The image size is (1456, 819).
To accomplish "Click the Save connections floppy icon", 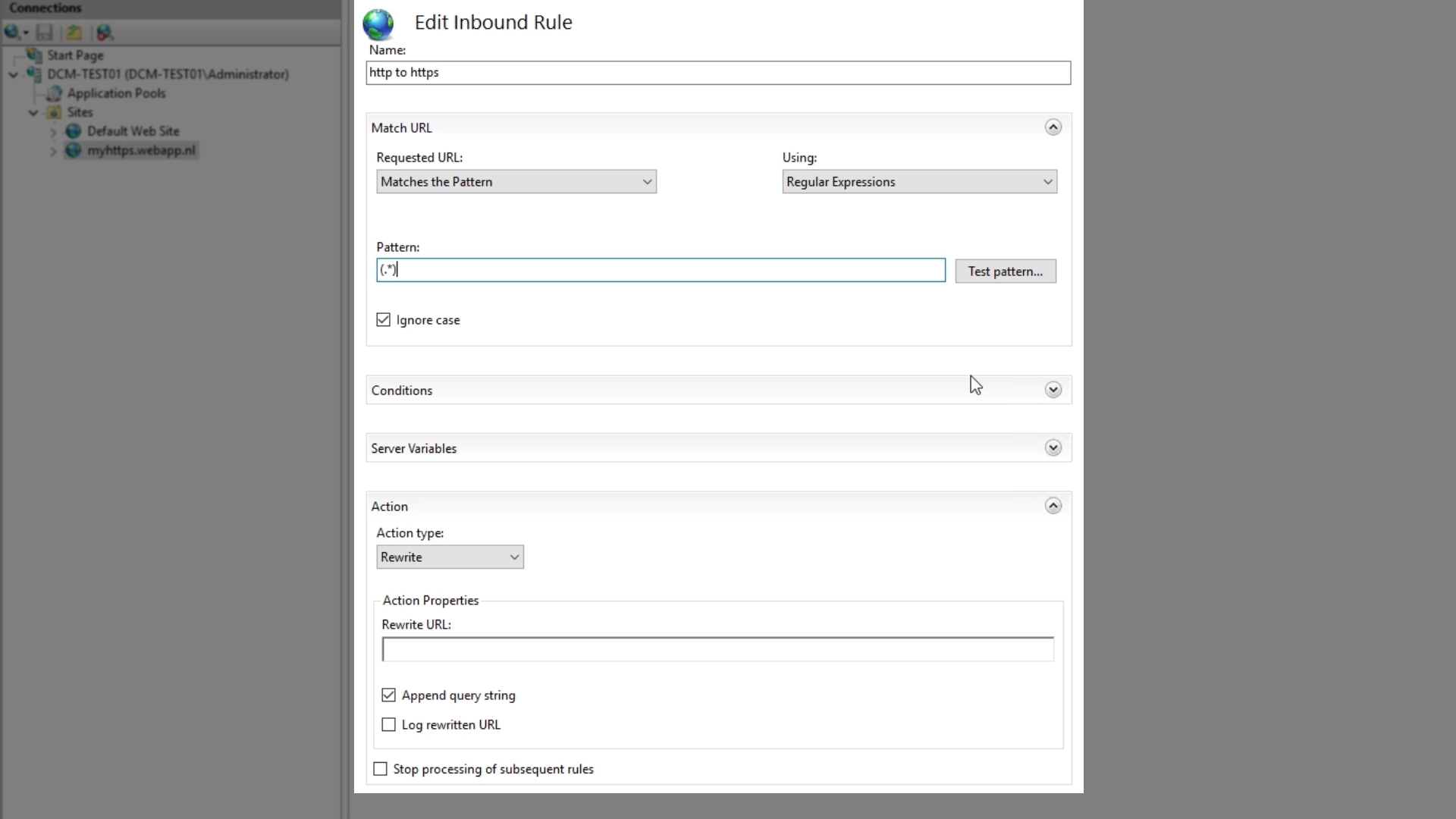I will pyautogui.click(x=45, y=33).
